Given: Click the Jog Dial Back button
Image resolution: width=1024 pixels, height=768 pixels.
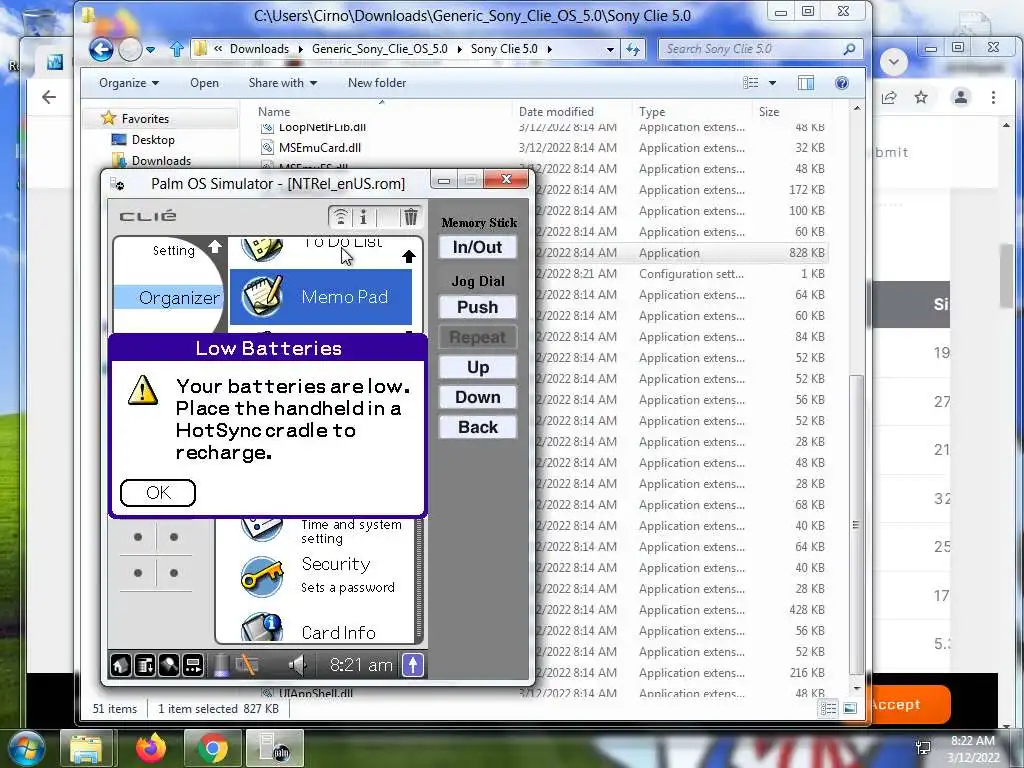Looking at the screenshot, I should 477,427.
